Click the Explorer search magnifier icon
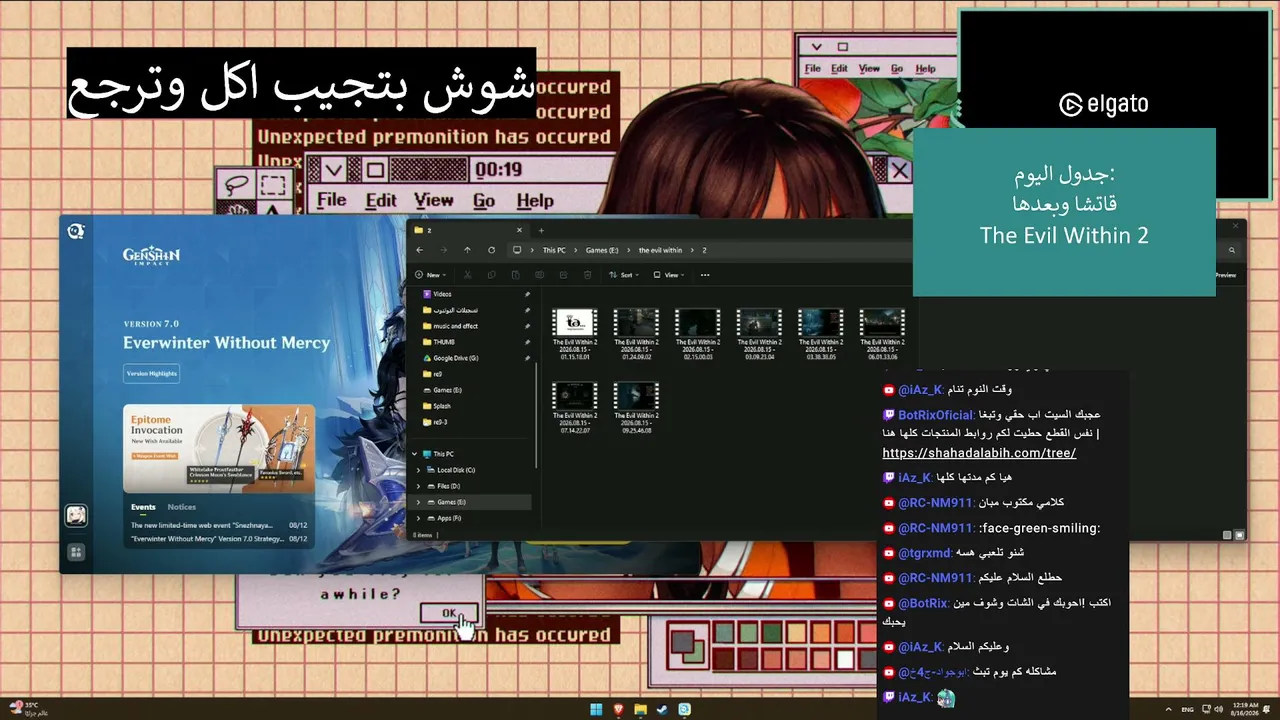Image resolution: width=1280 pixels, height=720 pixels. click(x=1232, y=250)
